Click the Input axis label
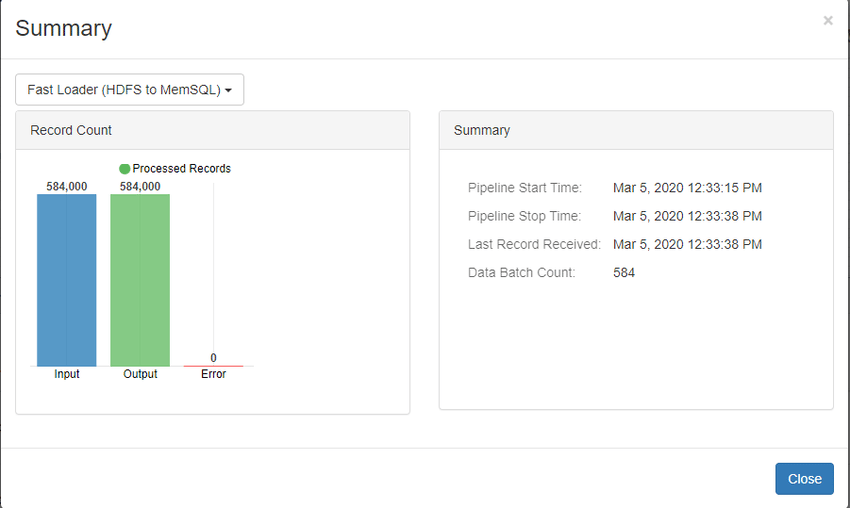The image size is (850, 508). click(x=67, y=375)
